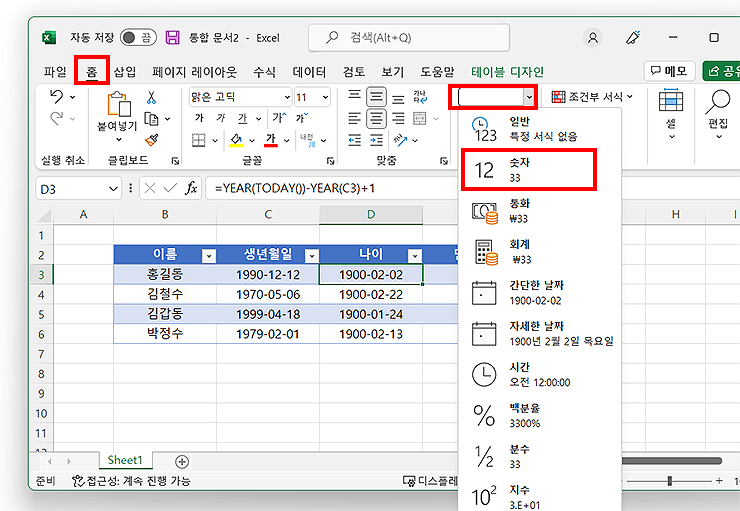Image resolution: width=740 pixels, height=511 pixels.
Task: Open the 생년월일 column filter dropdown
Action: (x=311, y=256)
